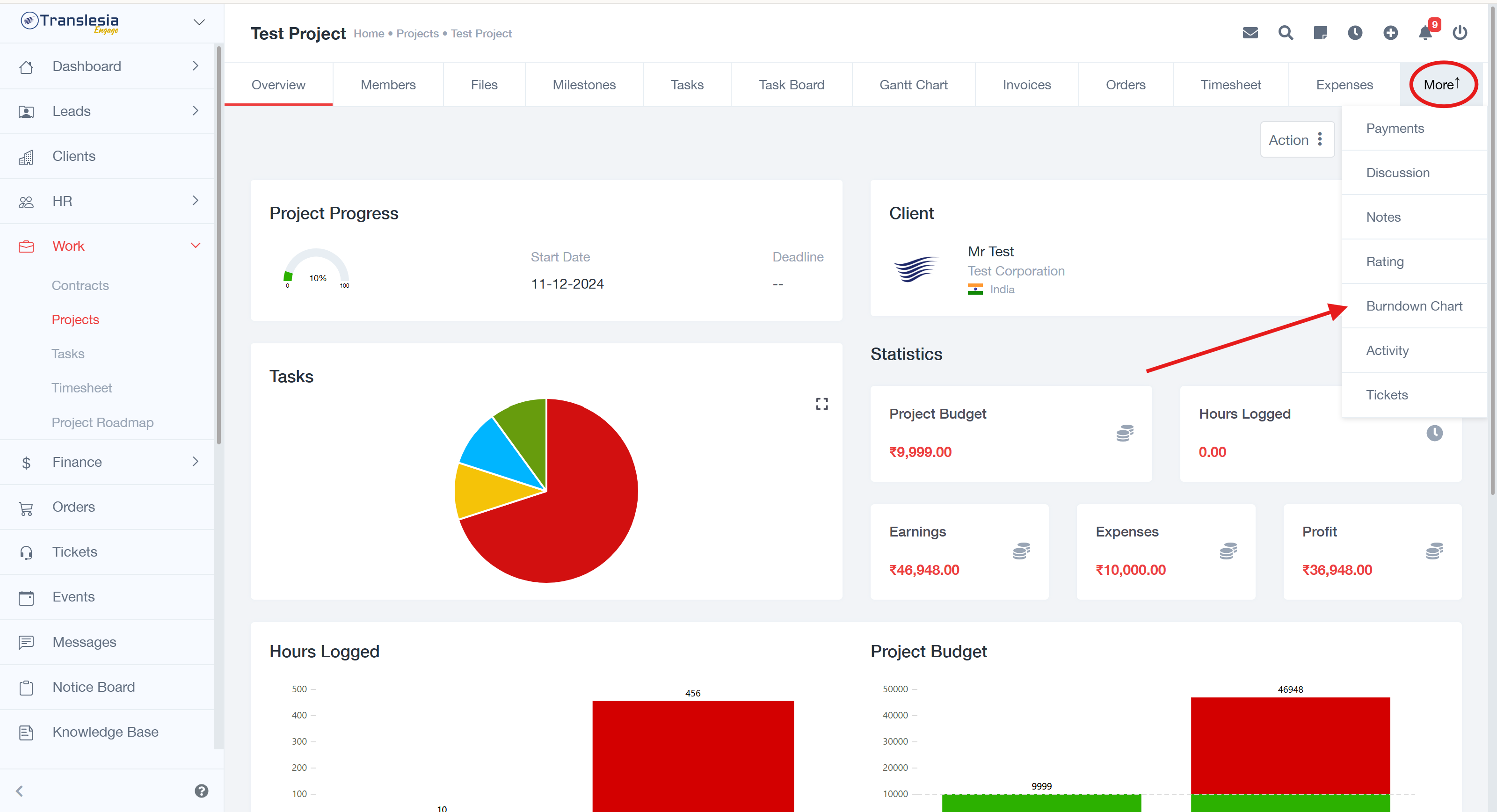
Task: Click the search magnifier icon
Action: (x=1286, y=33)
